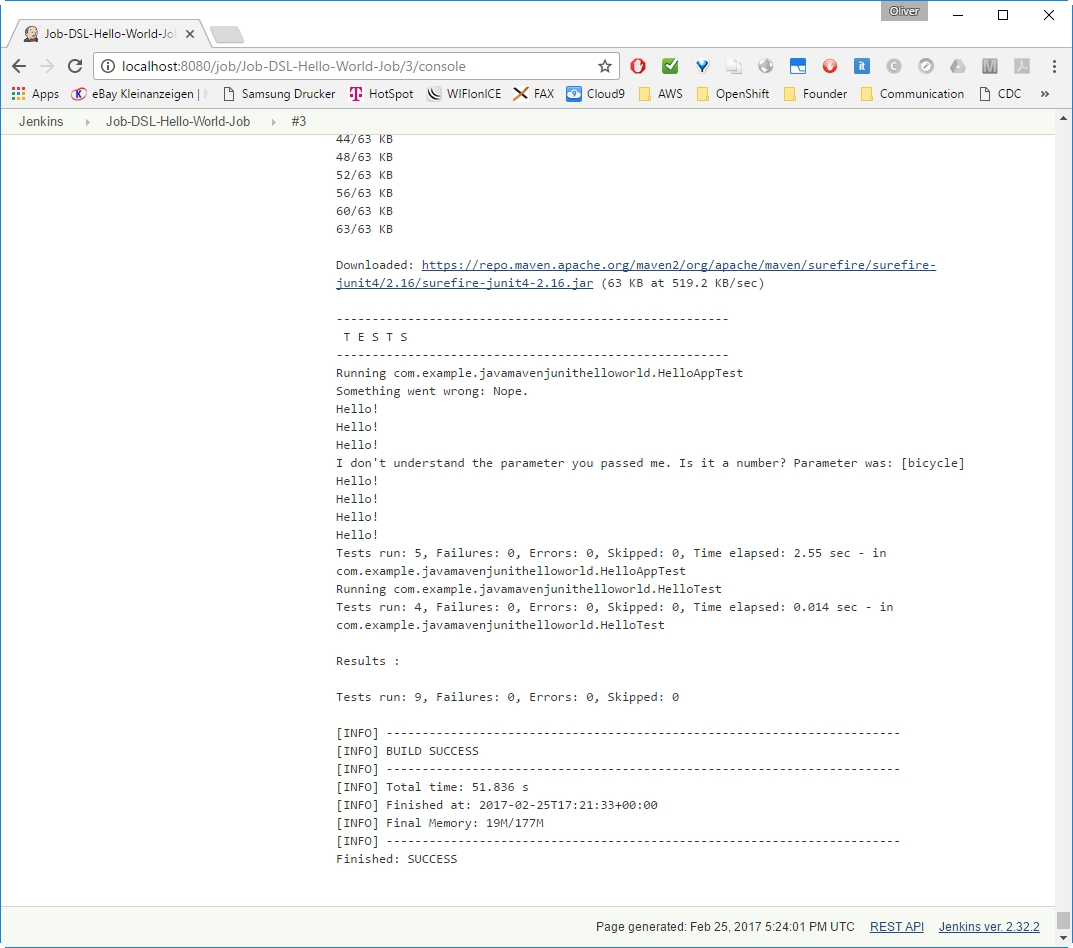Click the red Opera extension icon

pyautogui.click(x=638, y=66)
